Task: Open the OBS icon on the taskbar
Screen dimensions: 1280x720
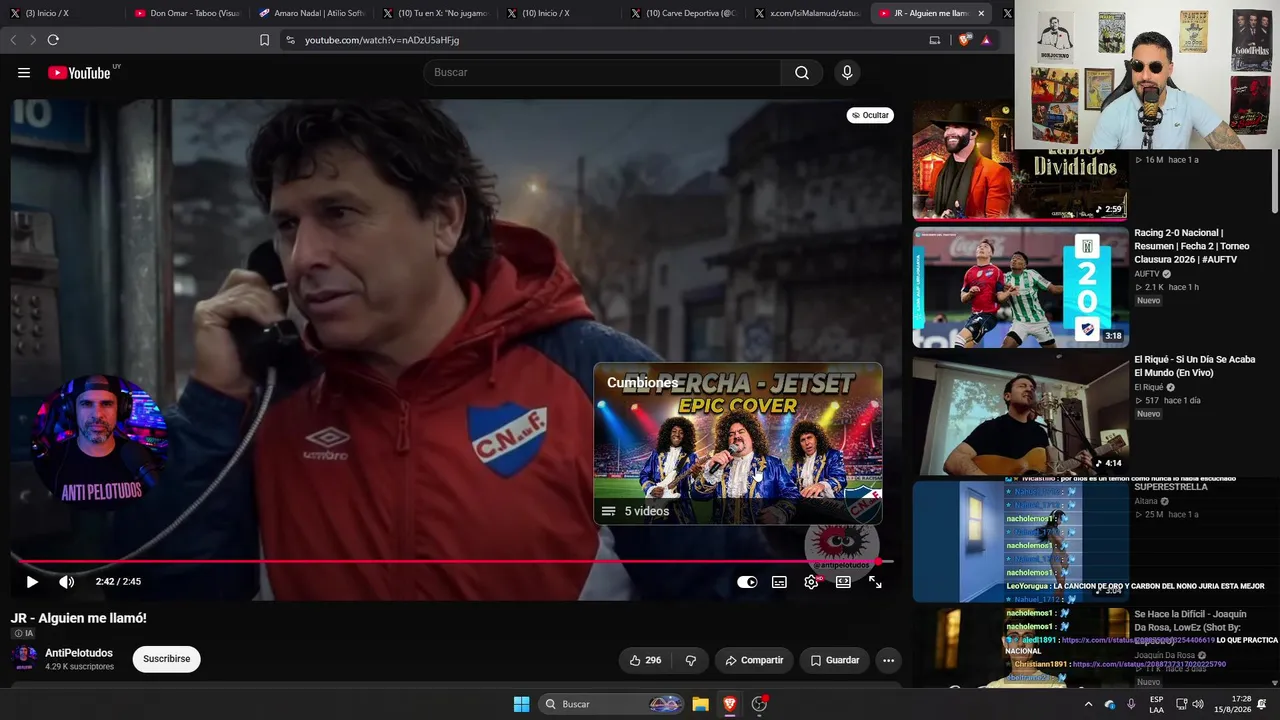Action: click(x=759, y=704)
